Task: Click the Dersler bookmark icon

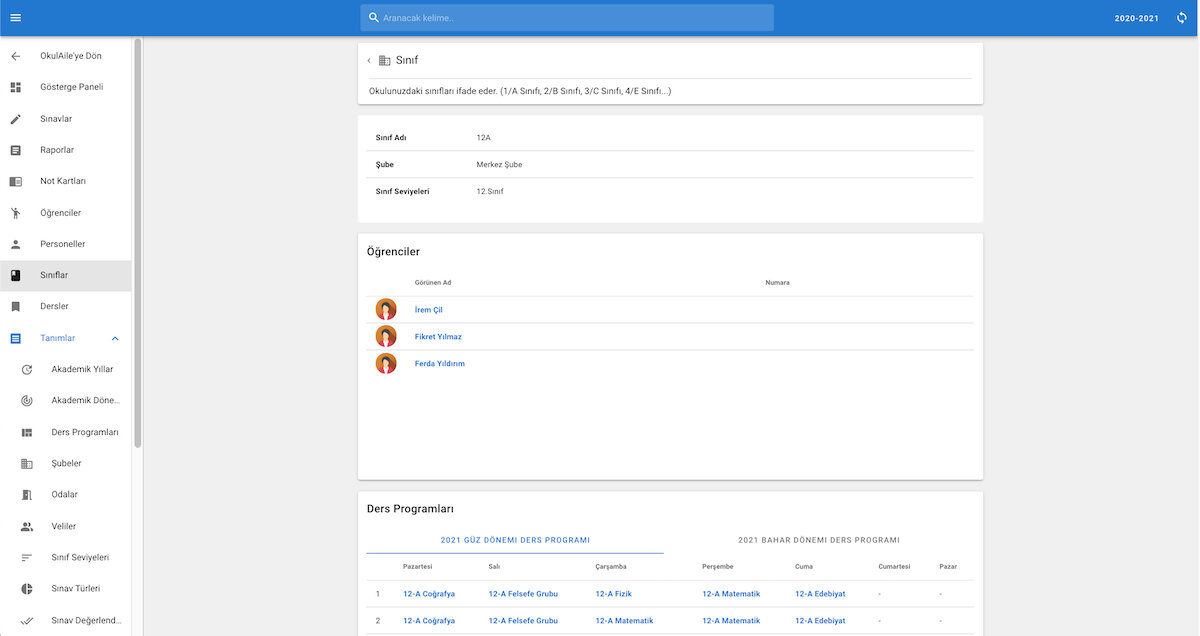Action: tap(15, 306)
